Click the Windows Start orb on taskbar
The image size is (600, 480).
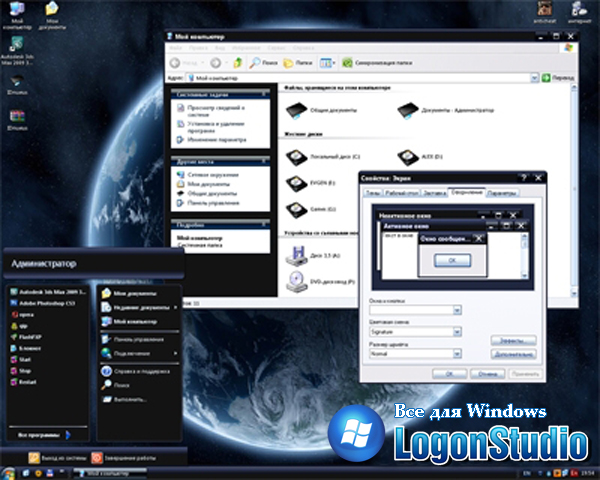8,473
